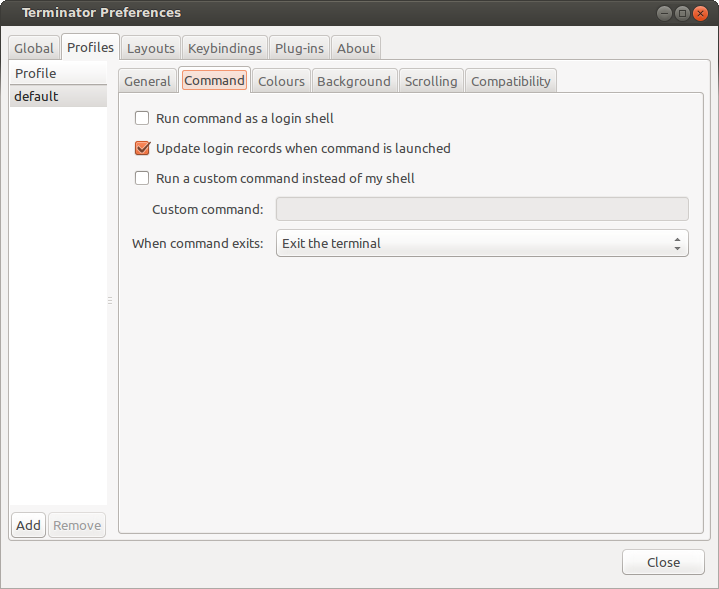Go to the Keybindings tab
This screenshot has width=719, height=589.
click(225, 48)
